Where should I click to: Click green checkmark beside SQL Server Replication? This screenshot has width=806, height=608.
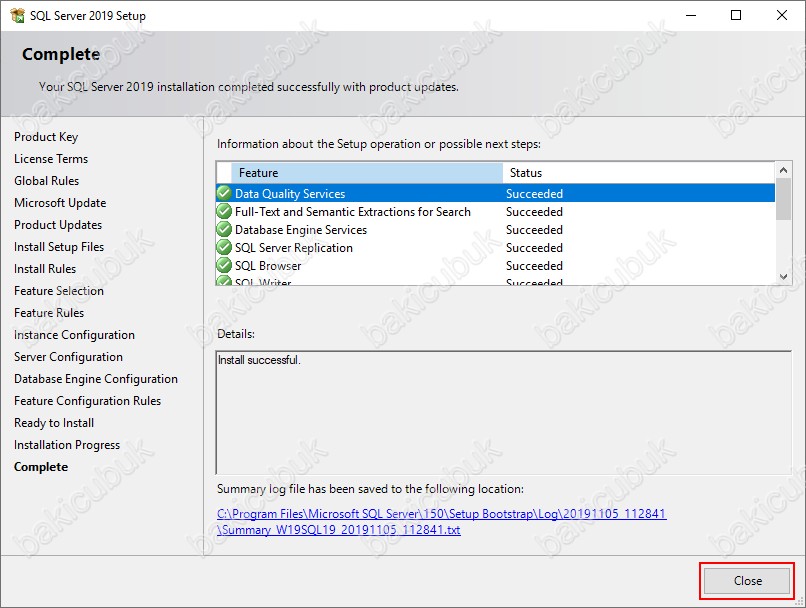(224, 247)
